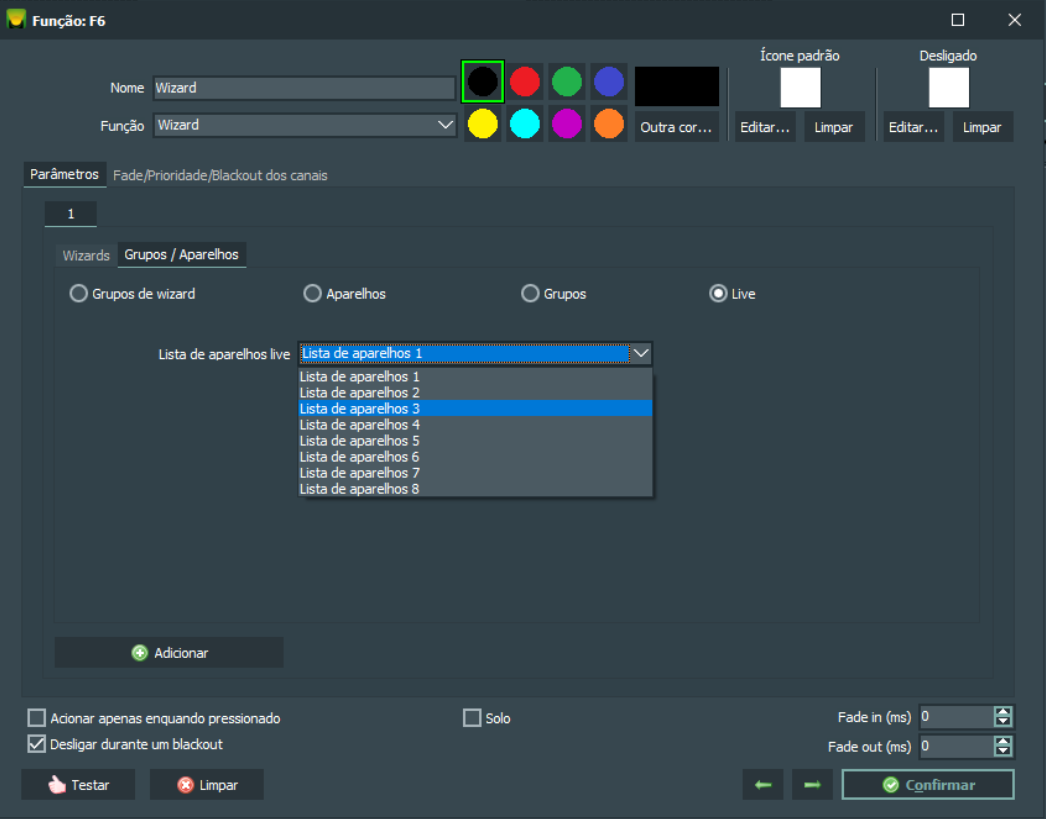Screen dimensions: 1046x819
Task: Click the Ícone padrão white thumbnail
Action: pos(800,87)
